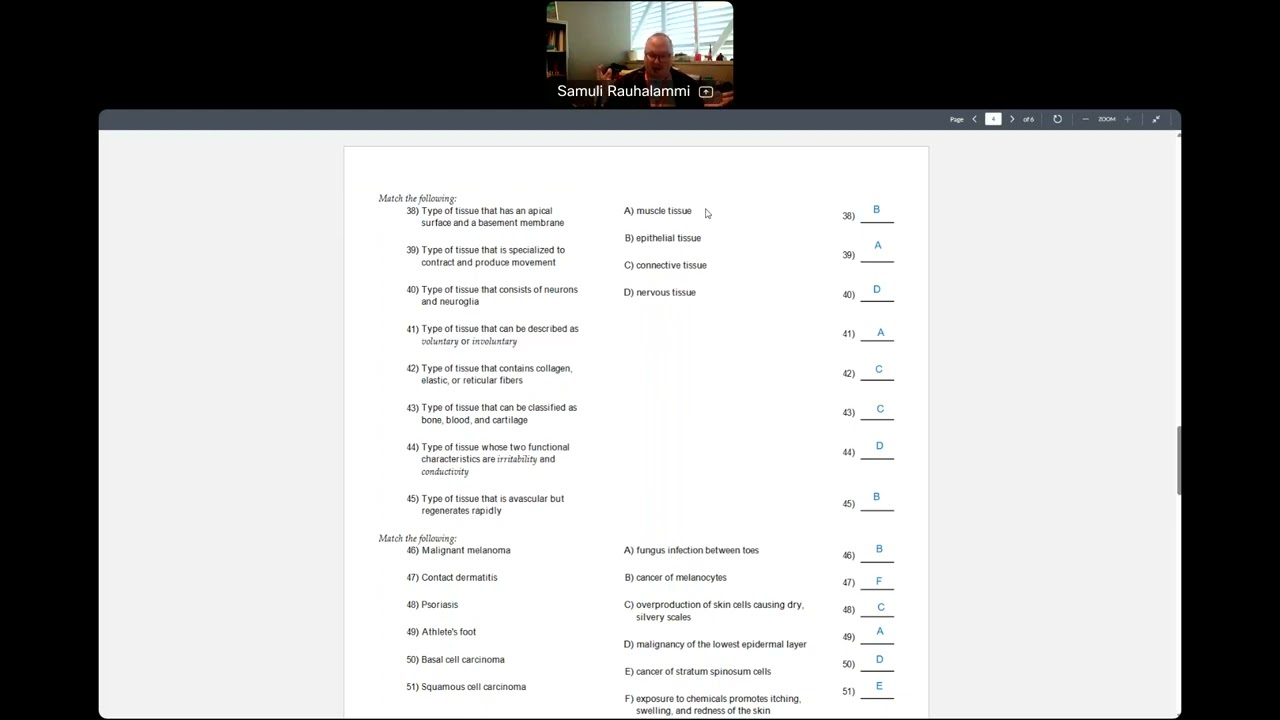
Task: Click 'E) cancer of stratum spinosum cells'
Action: pos(697,671)
